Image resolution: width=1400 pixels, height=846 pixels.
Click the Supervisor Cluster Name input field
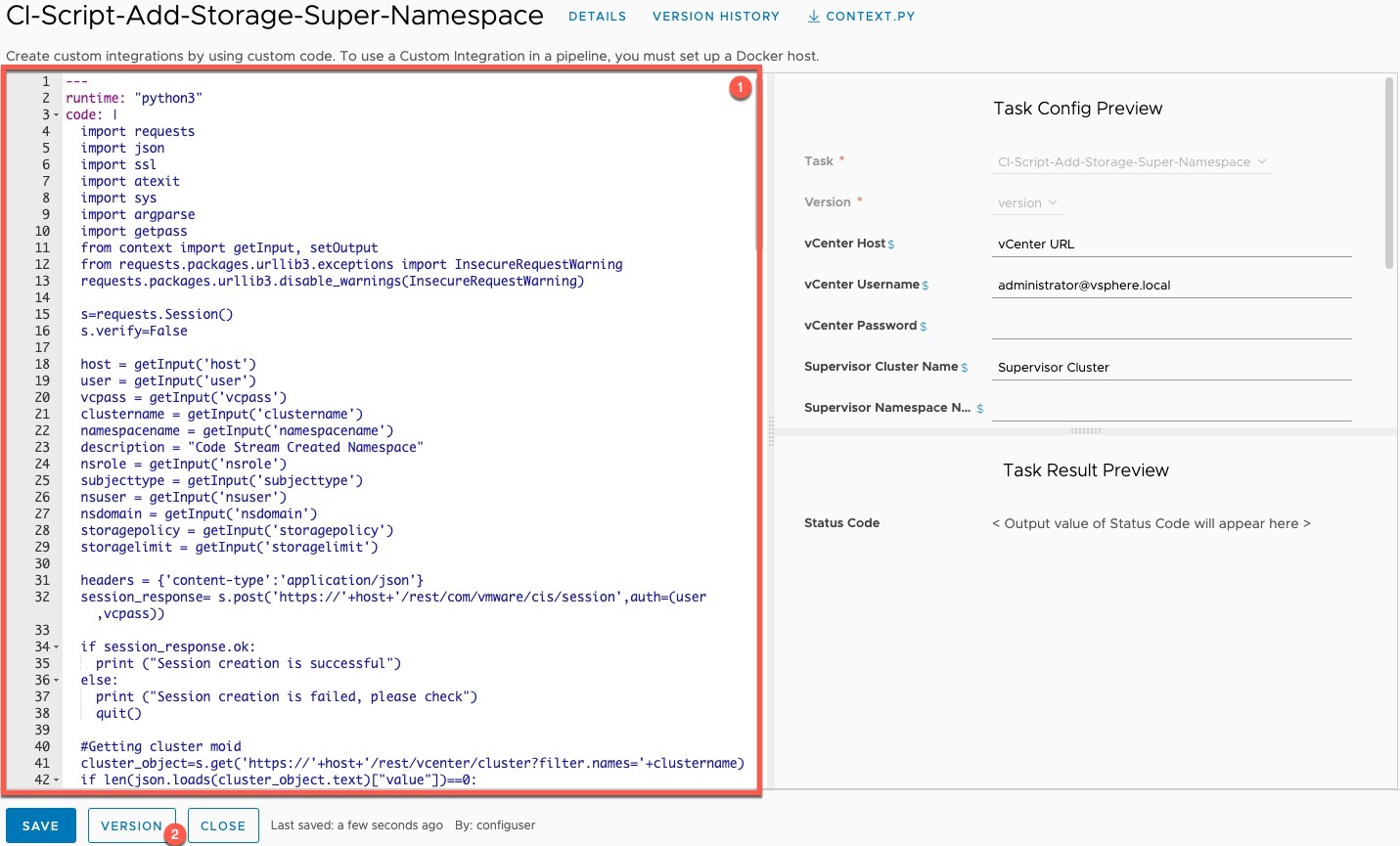[1171, 368]
